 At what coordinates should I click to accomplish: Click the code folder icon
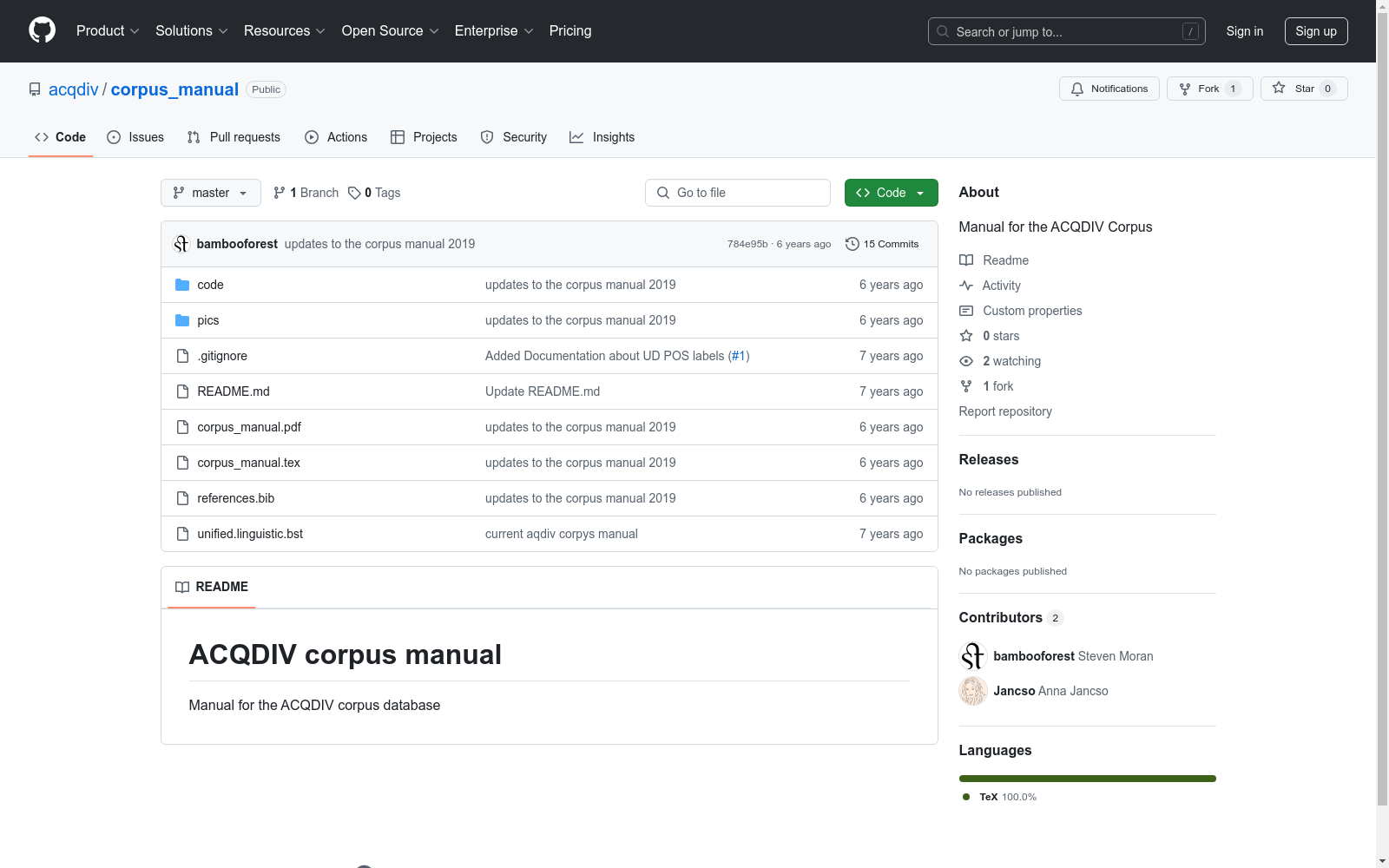click(182, 285)
